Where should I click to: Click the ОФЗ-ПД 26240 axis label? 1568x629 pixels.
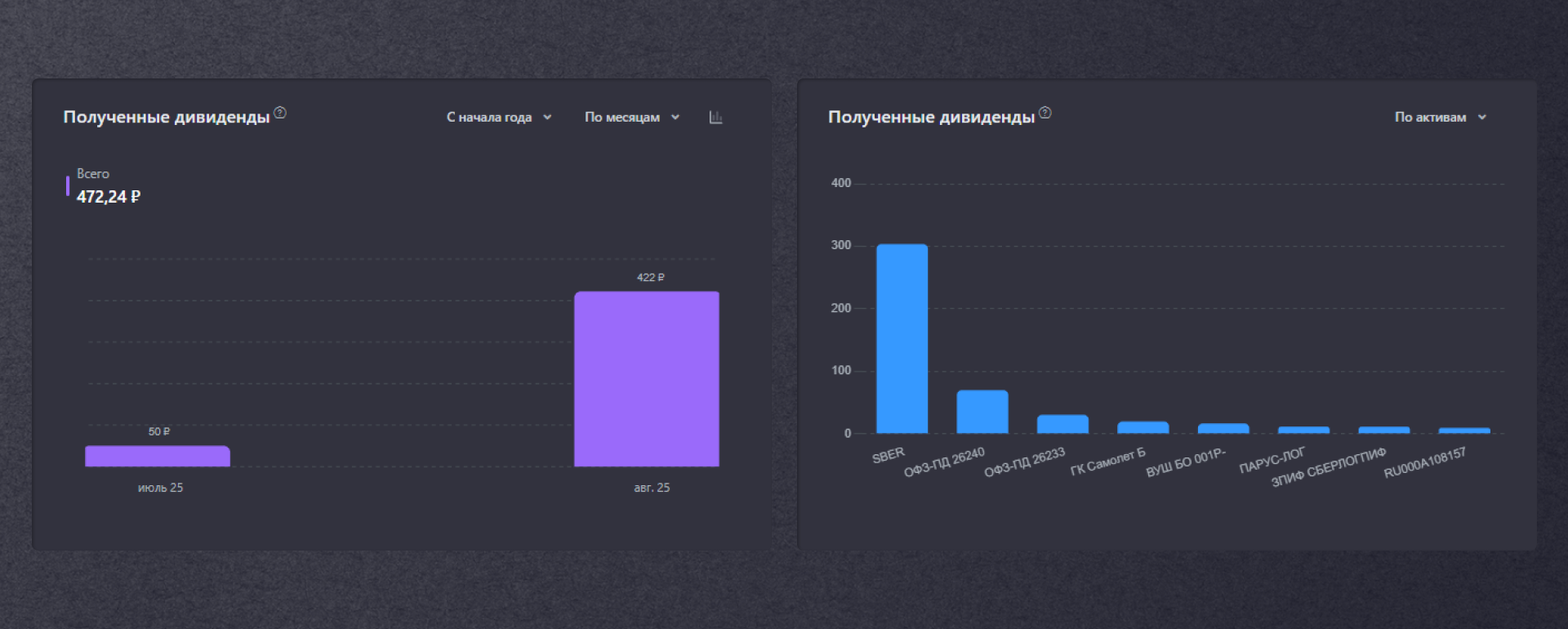[945, 462]
